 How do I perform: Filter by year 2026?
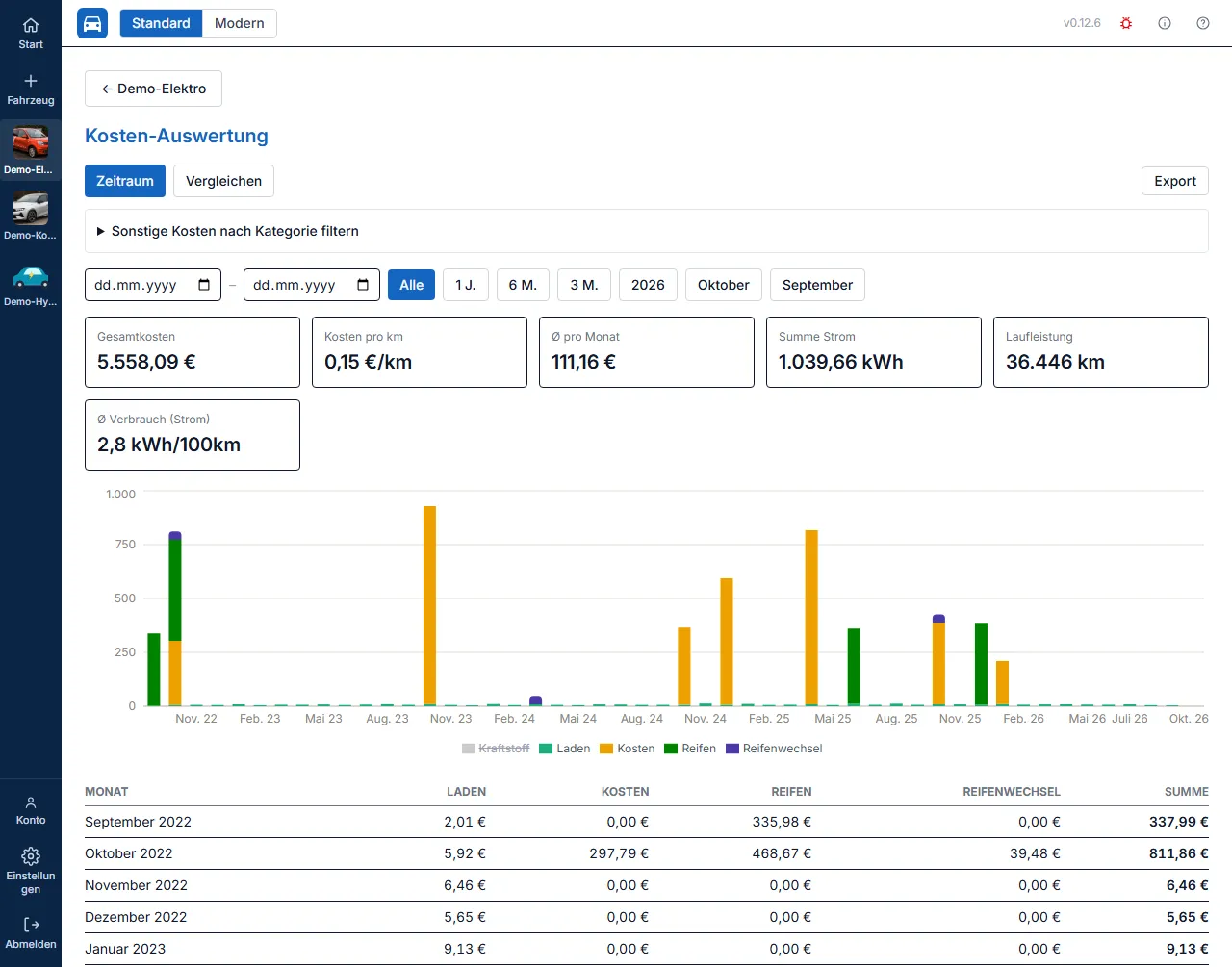point(648,285)
